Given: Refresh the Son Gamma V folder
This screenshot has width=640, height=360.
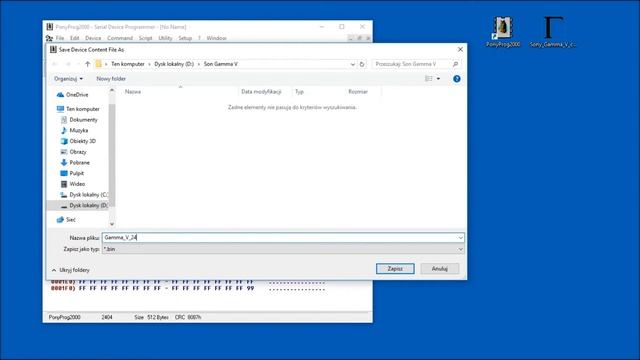Looking at the screenshot, I should pyautogui.click(x=362, y=64).
